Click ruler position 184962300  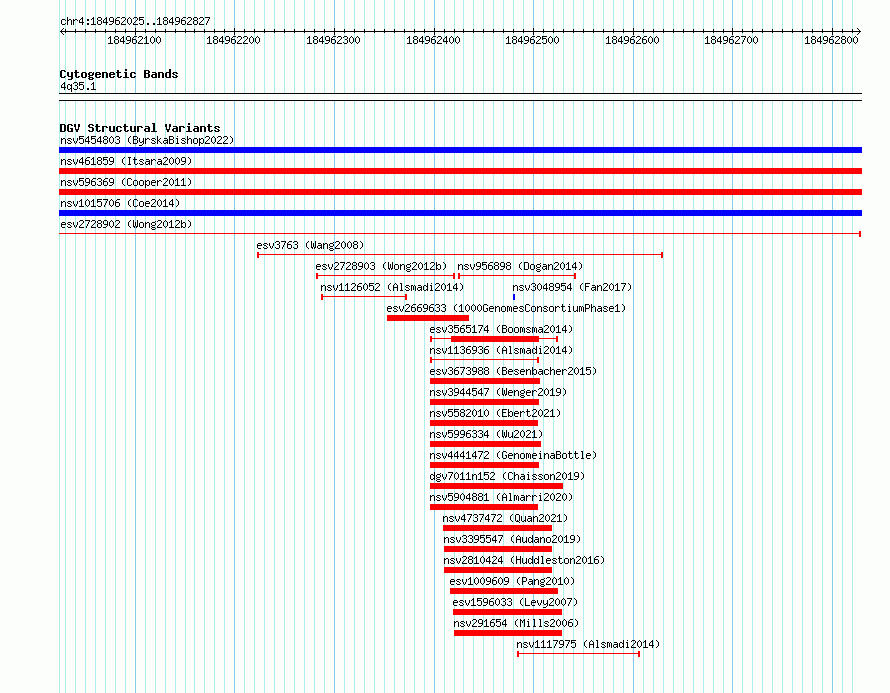tap(333, 40)
